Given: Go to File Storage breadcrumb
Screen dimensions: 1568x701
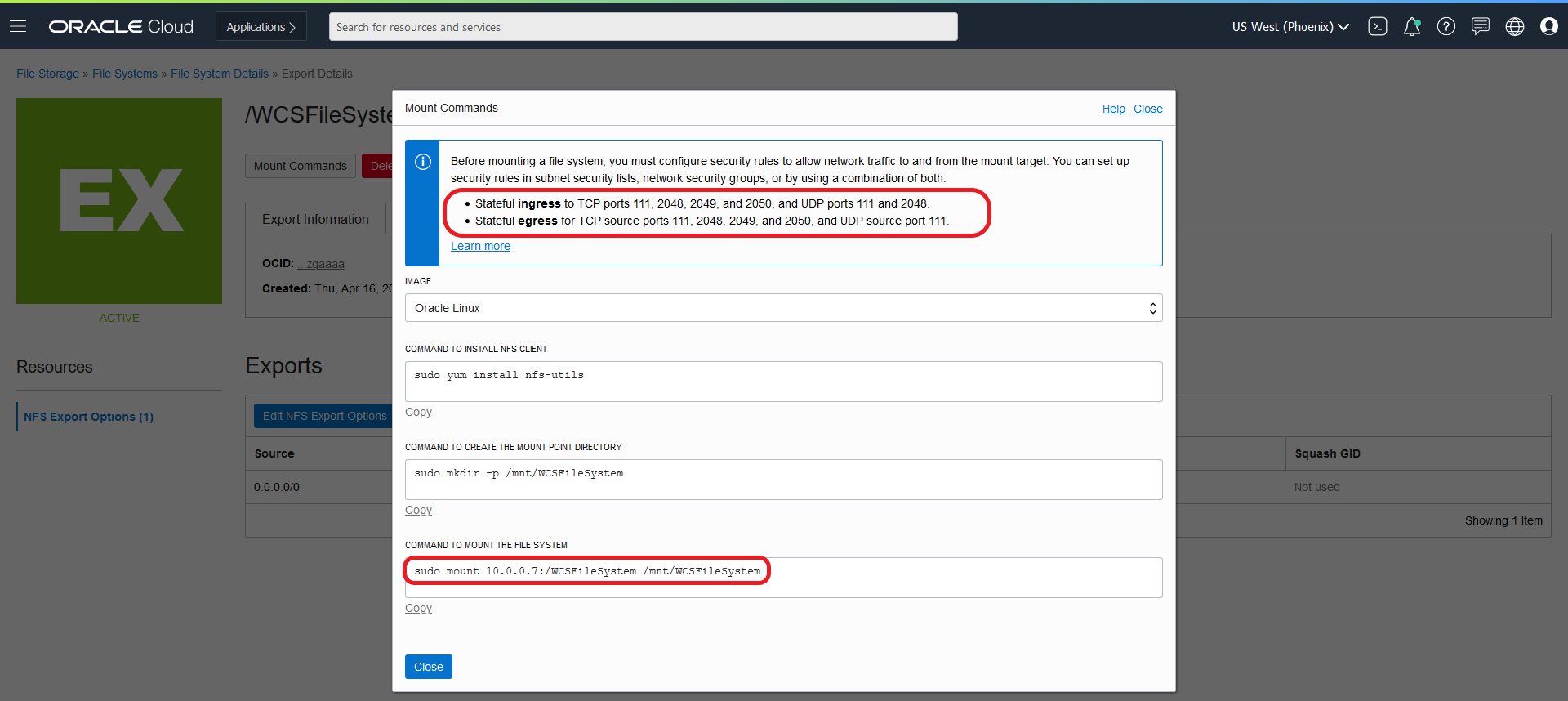Looking at the screenshot, I should coord(47,74).
